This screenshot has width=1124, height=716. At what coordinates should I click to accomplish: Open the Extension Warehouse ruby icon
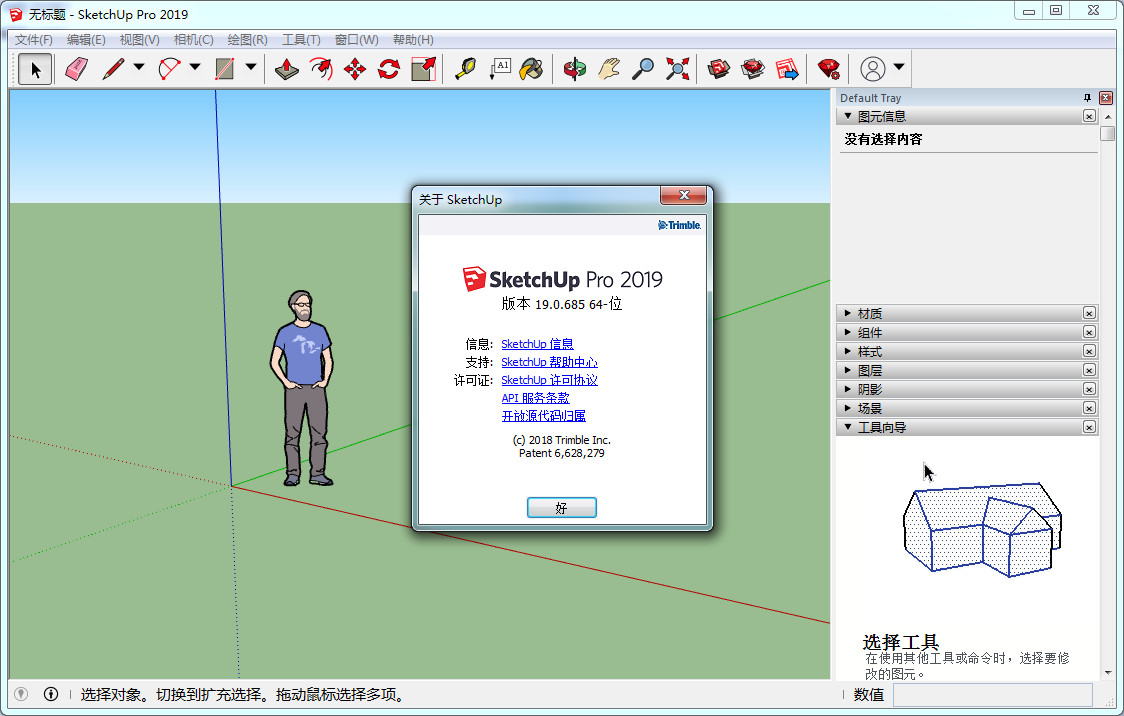tap(828, 69)
